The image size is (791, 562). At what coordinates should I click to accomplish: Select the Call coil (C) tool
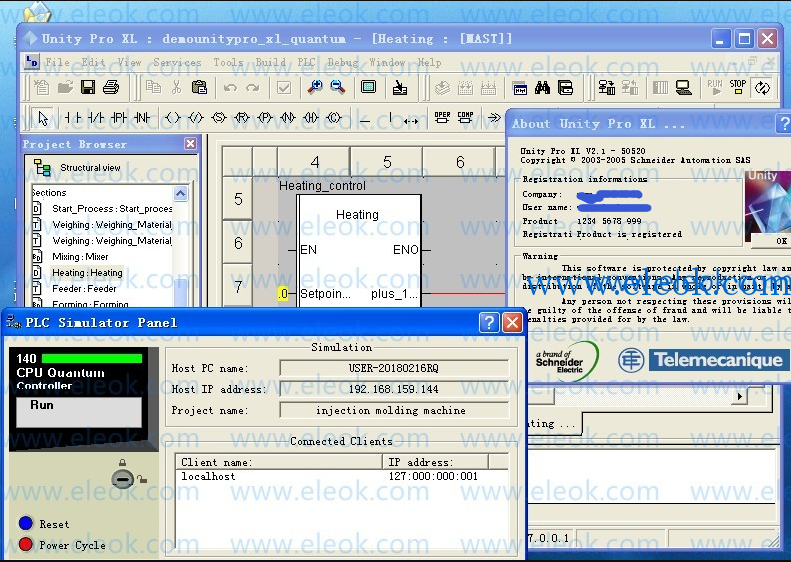[334, 118]
